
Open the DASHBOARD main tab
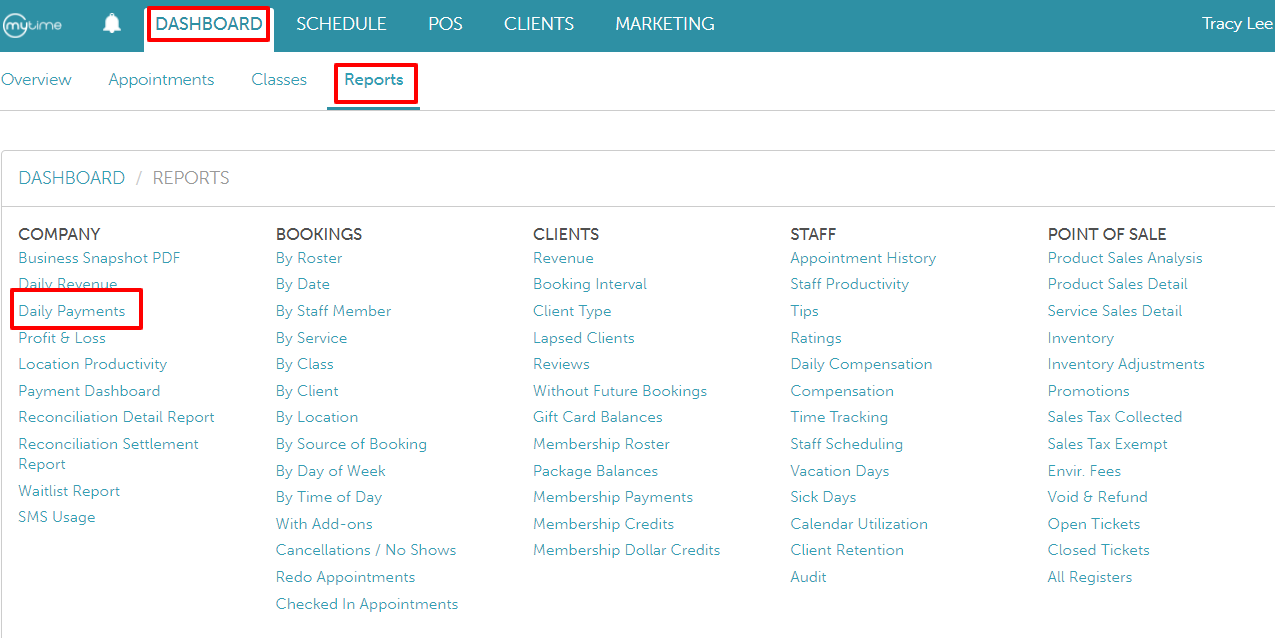(209, 24)
